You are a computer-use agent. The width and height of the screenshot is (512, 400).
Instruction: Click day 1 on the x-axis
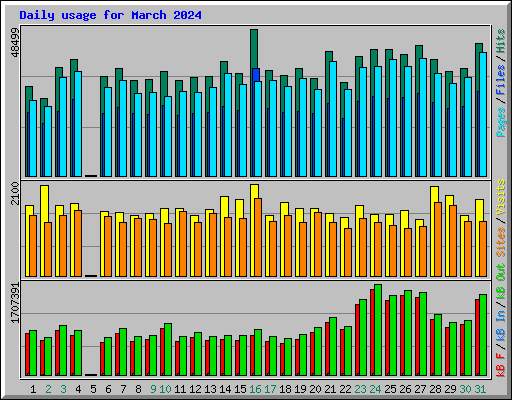[33, 389]
